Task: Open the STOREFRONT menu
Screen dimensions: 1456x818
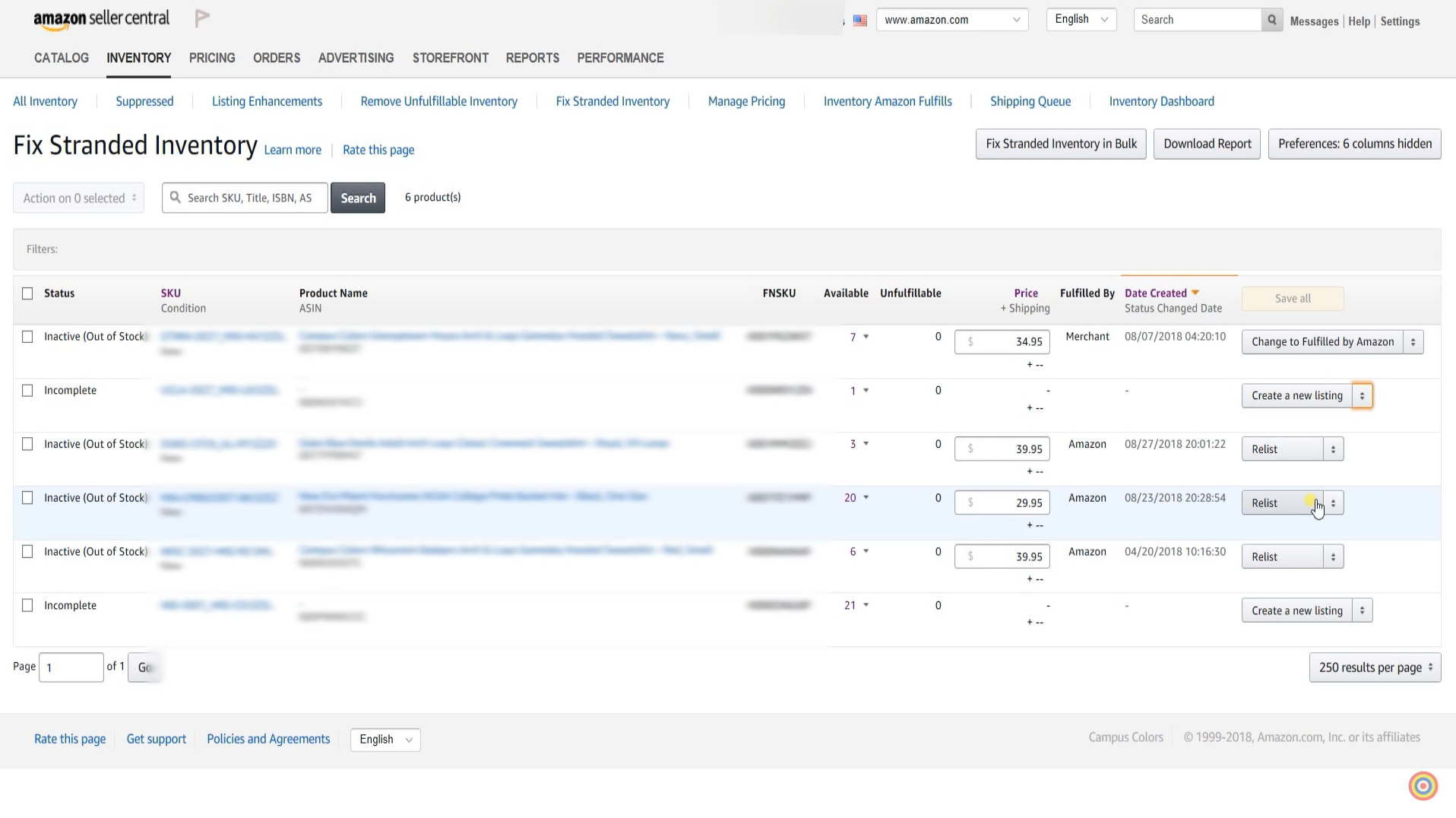Action: pos(451,58)
